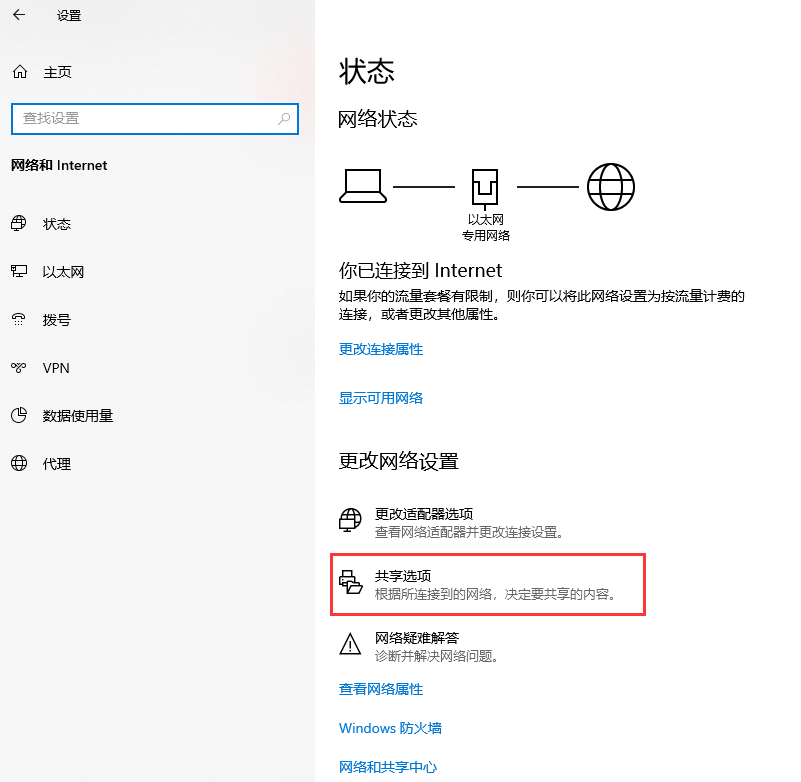
Task: Click the warning triangle beside 网络疑难解答
Action: (x=351, y=645)
